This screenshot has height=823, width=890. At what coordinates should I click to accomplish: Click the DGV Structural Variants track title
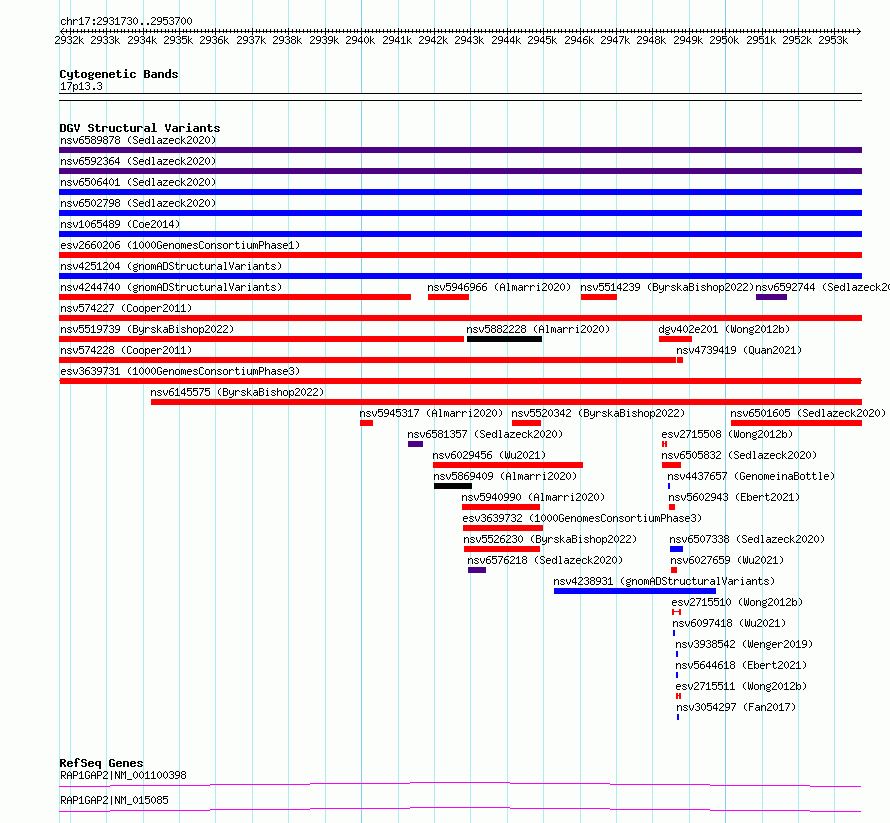(140, 128)
